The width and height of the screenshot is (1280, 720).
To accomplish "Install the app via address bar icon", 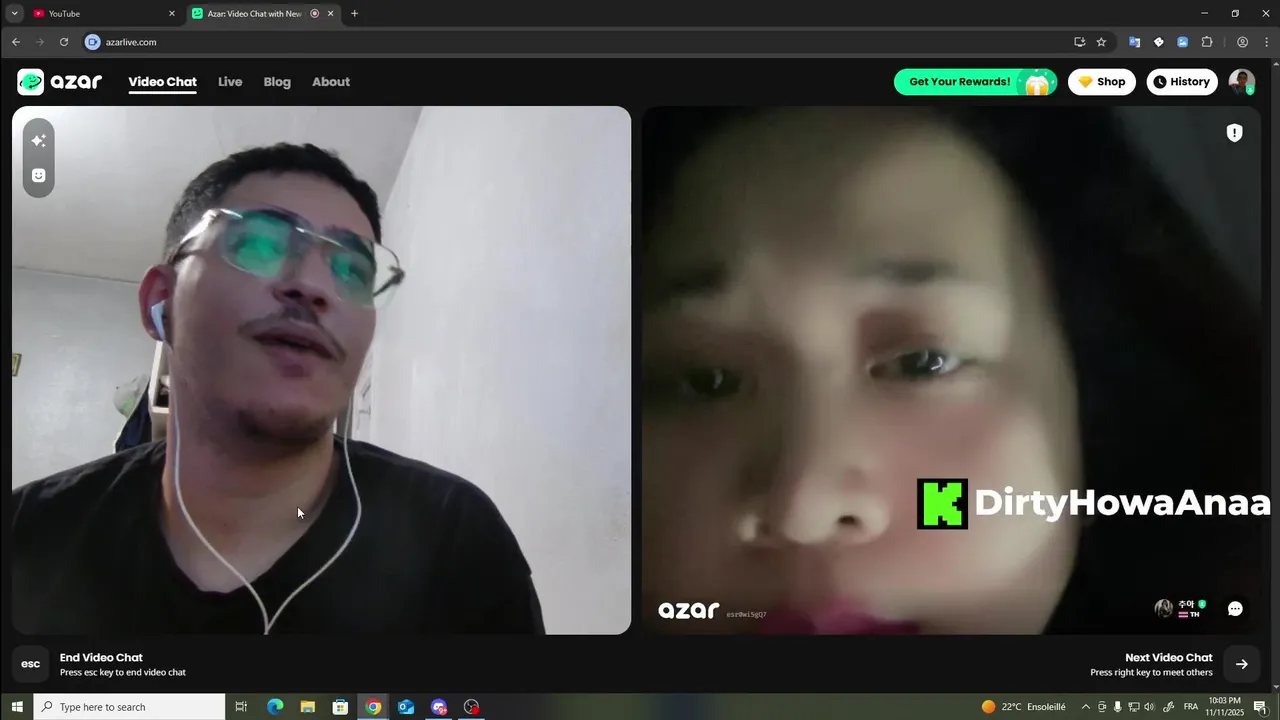I will [1079, 42].
